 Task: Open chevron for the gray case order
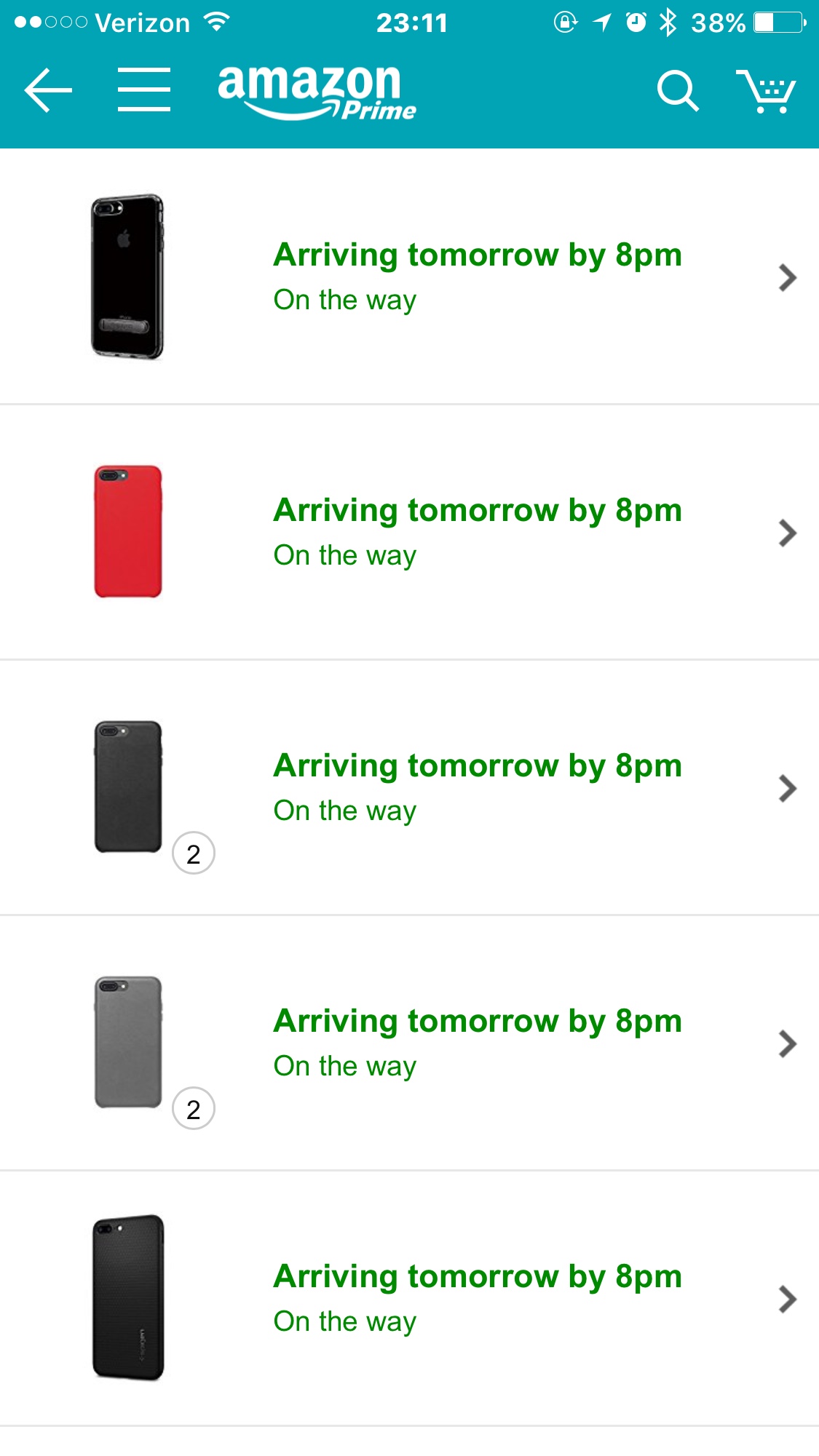[x=787, y=1043]
